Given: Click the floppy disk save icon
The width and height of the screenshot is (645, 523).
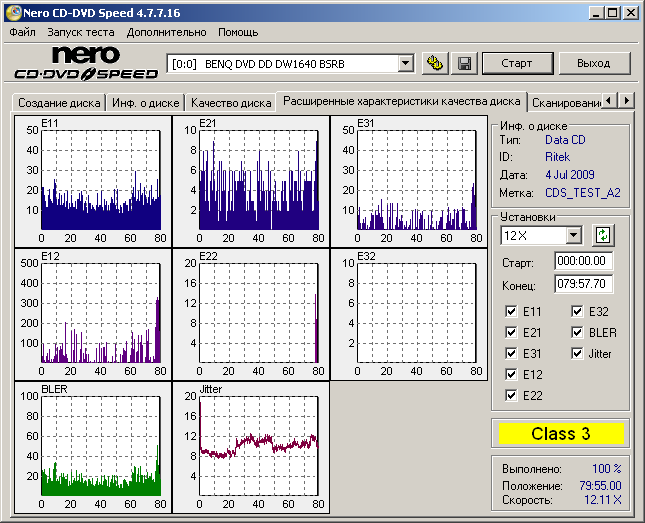Looking at the screenshot, I should coord(464,63).
